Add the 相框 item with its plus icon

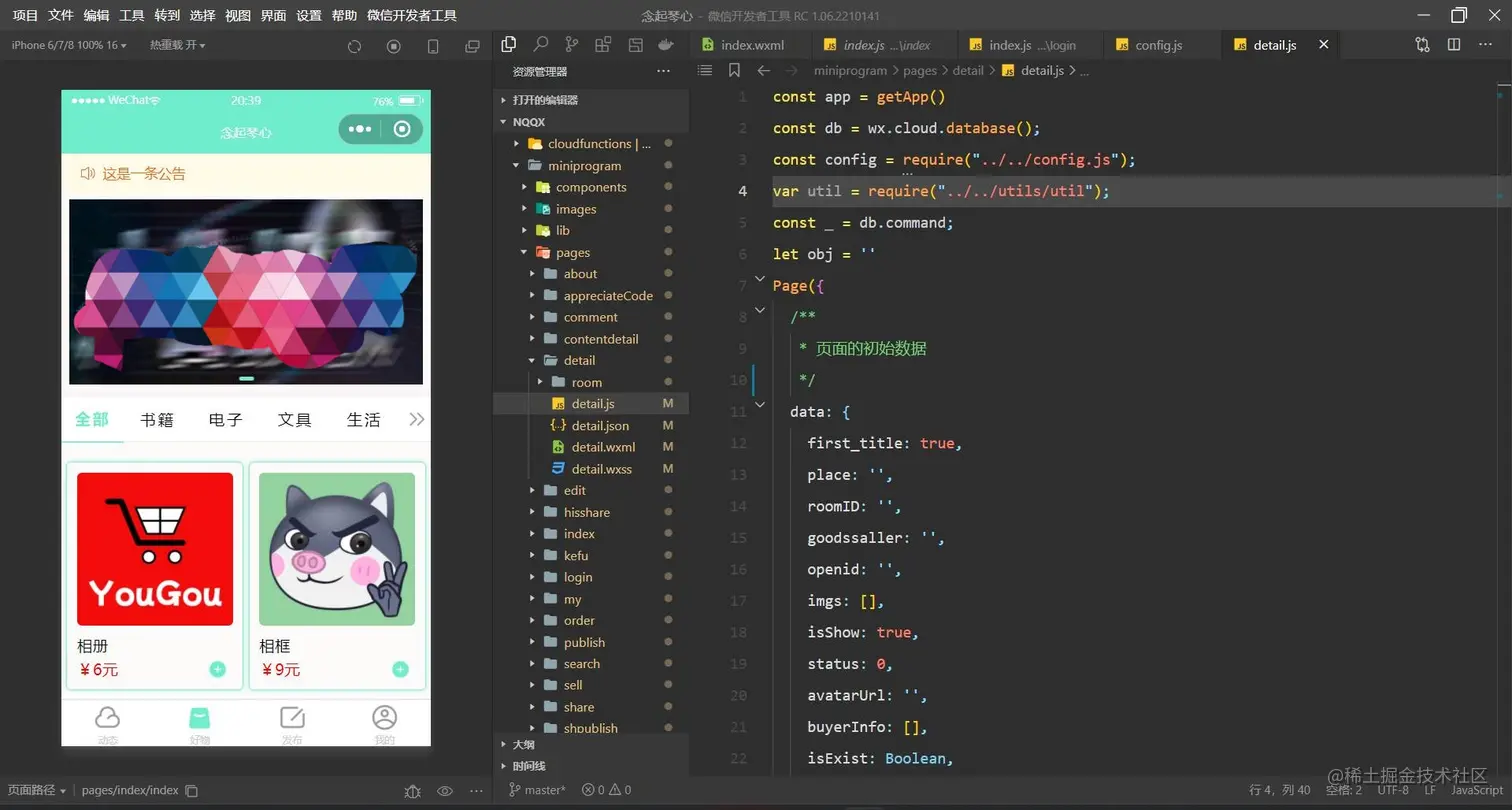[400, 669]
